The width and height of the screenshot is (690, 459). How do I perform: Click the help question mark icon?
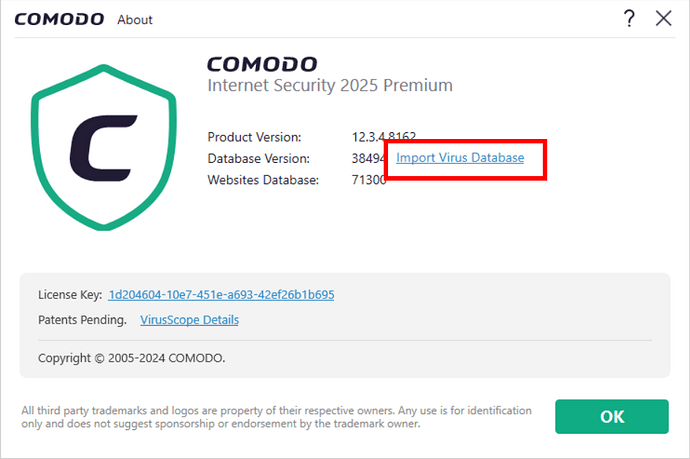(629, 18)
